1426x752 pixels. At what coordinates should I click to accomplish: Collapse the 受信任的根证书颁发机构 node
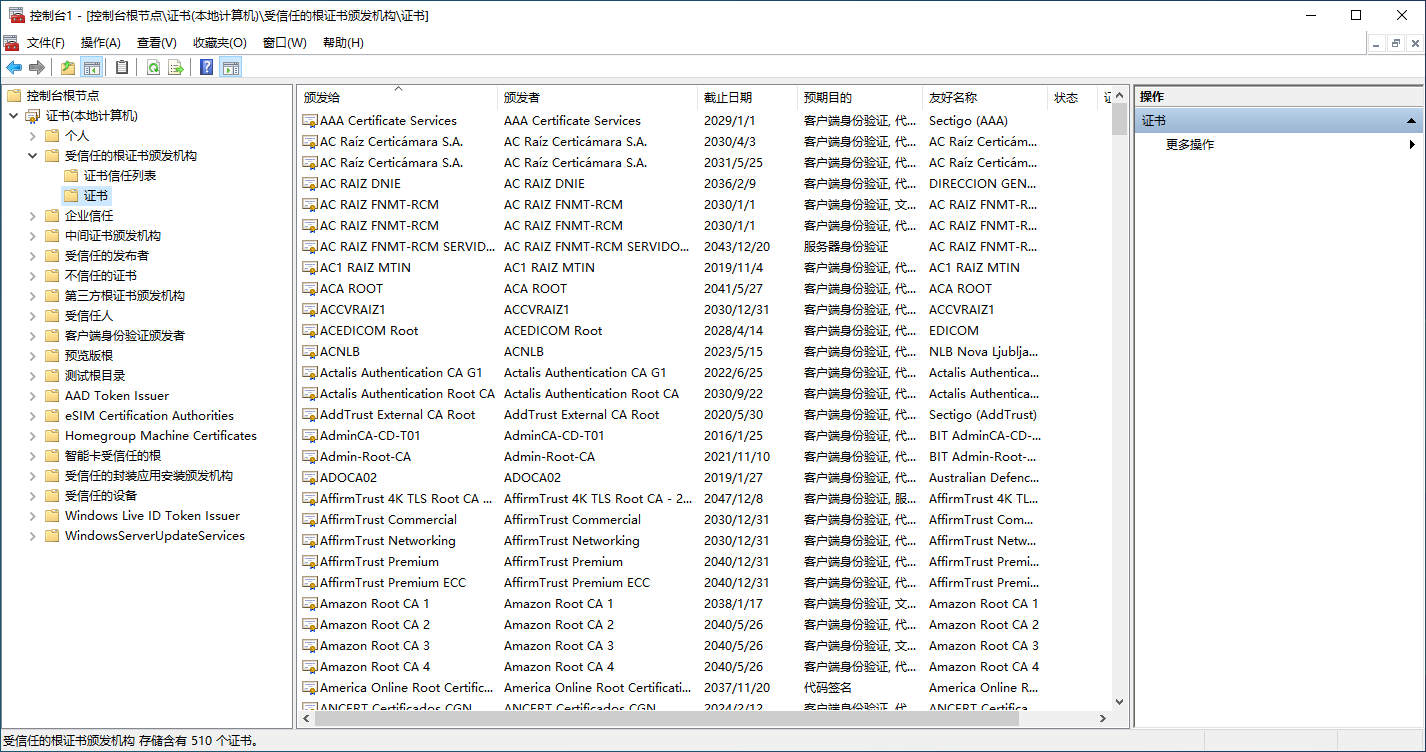(x=32, y=156)
